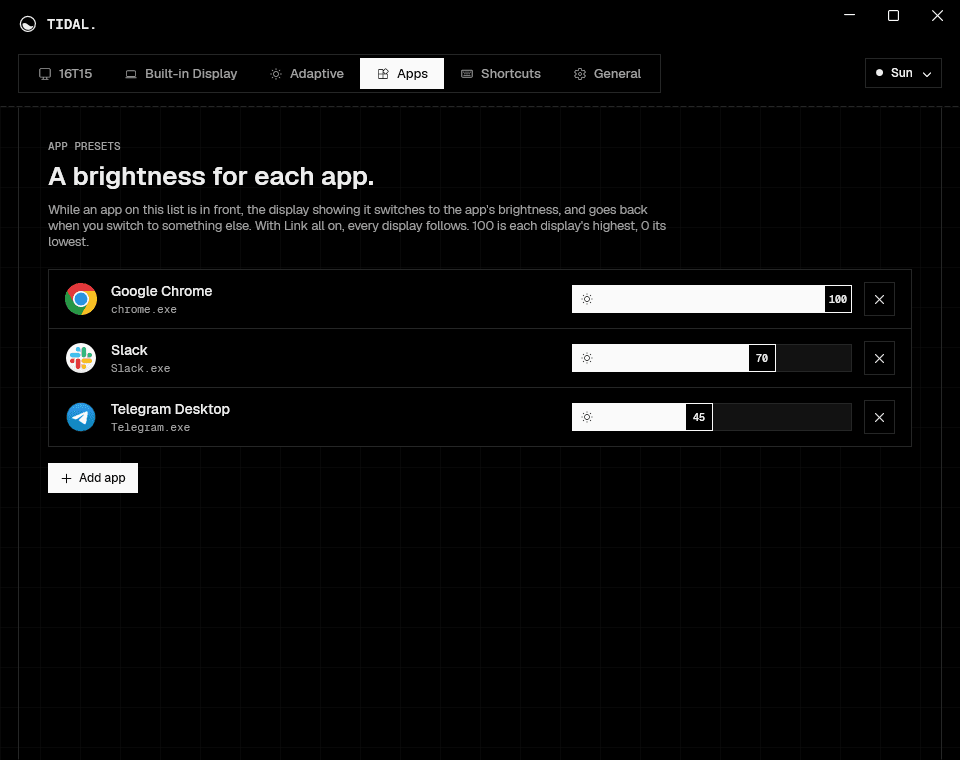Click the Telegram.exe process name
960x760 pixels.
click(x=150, y=427)
